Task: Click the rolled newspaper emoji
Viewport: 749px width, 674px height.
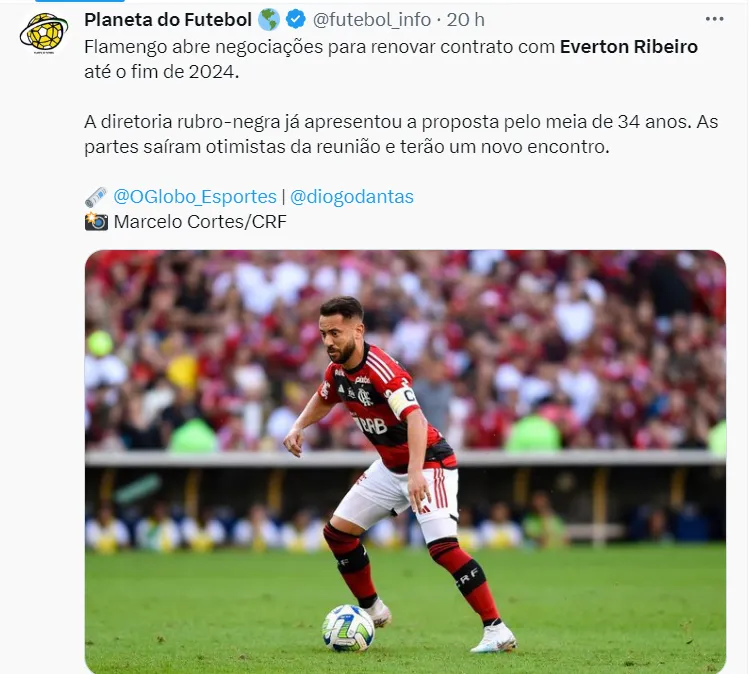Action: pos(96,197)
